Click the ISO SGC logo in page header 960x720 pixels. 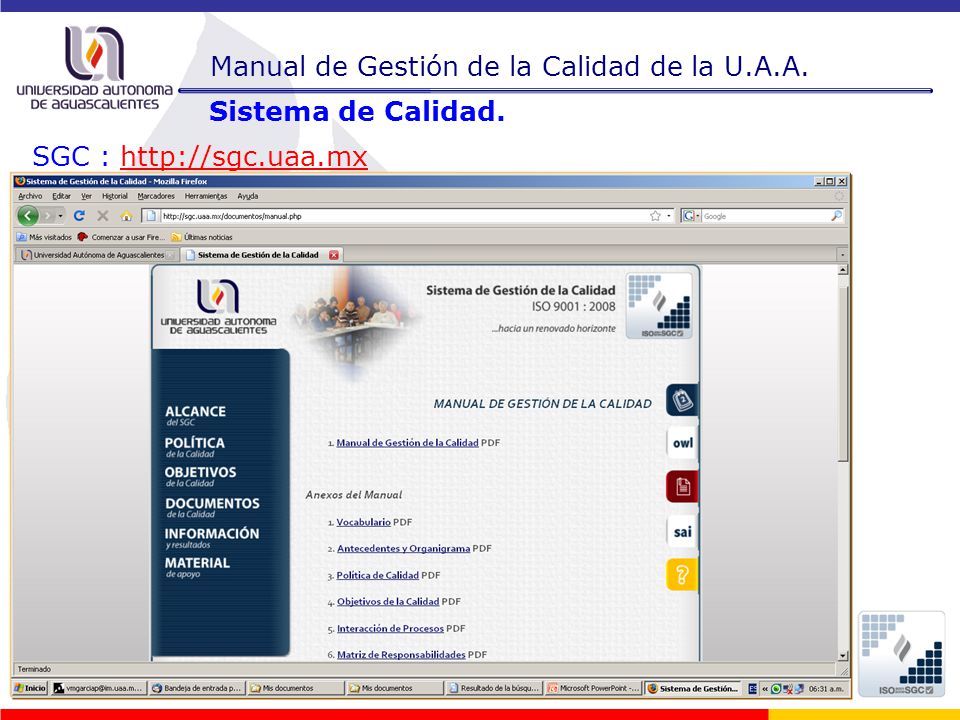point(659,306)
